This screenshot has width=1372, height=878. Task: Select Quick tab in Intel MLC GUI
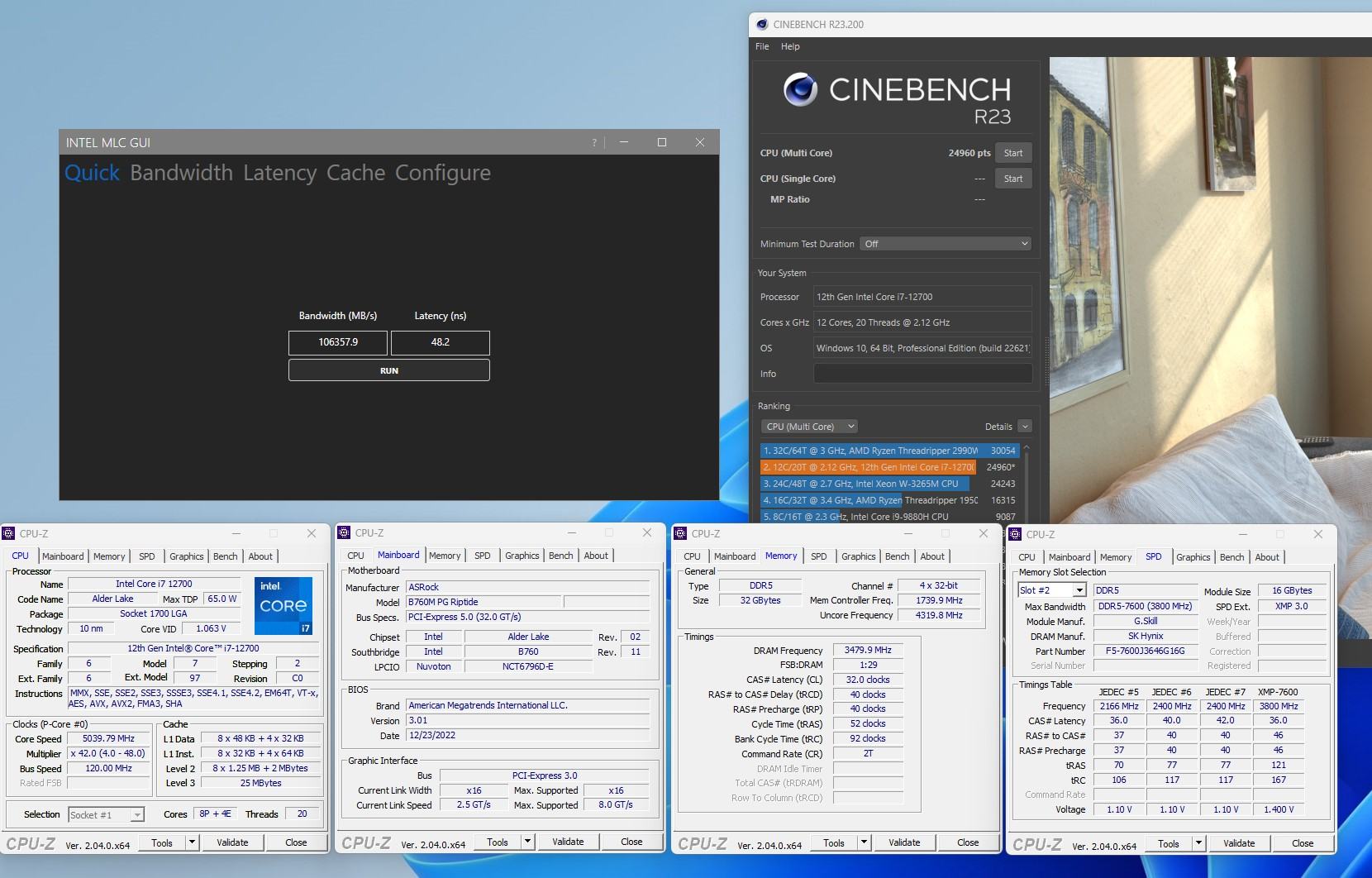click(x=92, y=173)
